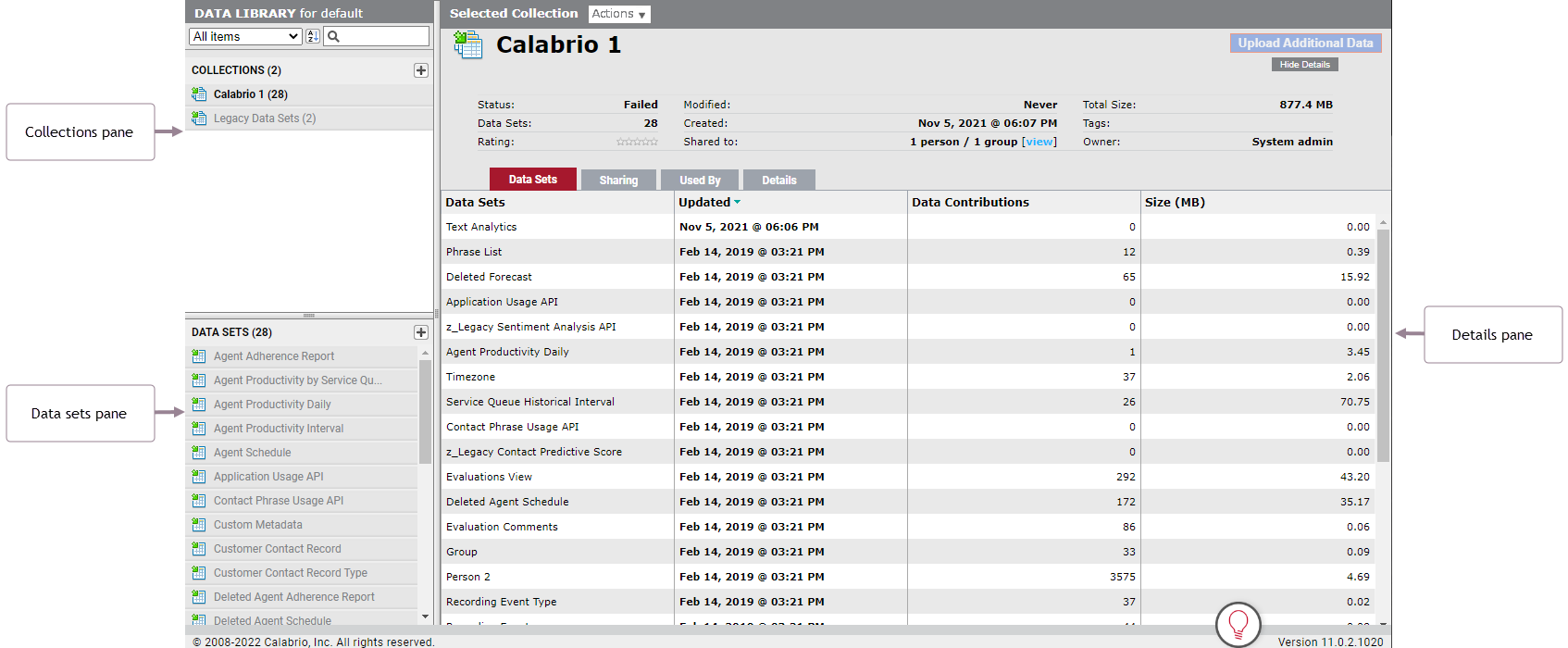The height and width of the screenshot is (648, 1568).
Task: Open the All items filter dropdown
Action: (245, 36)
